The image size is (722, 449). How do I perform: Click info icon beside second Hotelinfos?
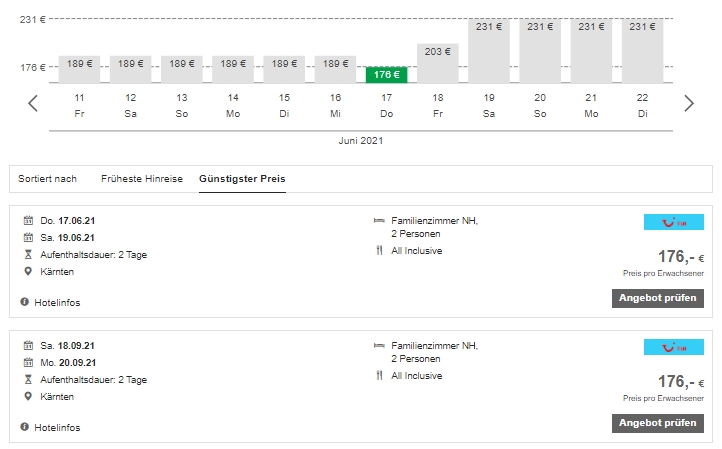click(x=25, y=427)
